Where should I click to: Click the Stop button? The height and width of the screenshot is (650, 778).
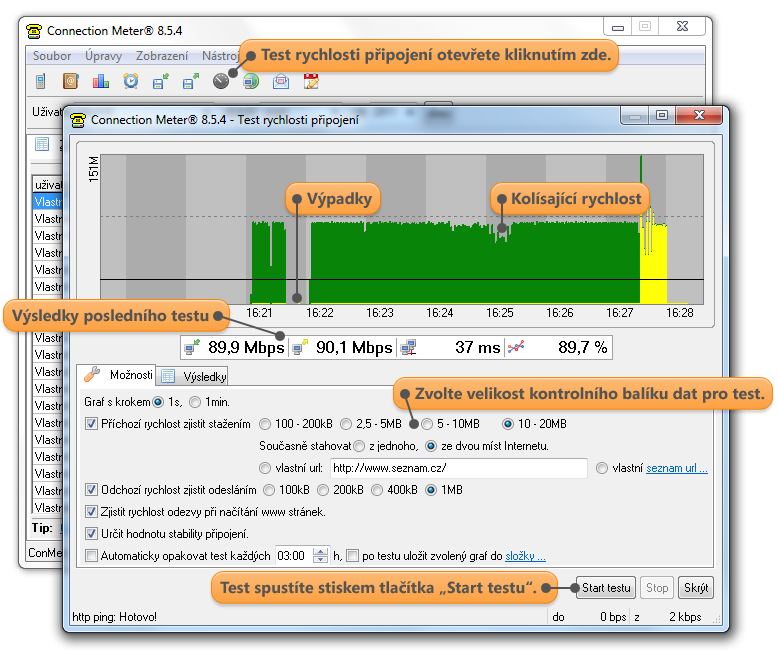[x=657, y=588]
